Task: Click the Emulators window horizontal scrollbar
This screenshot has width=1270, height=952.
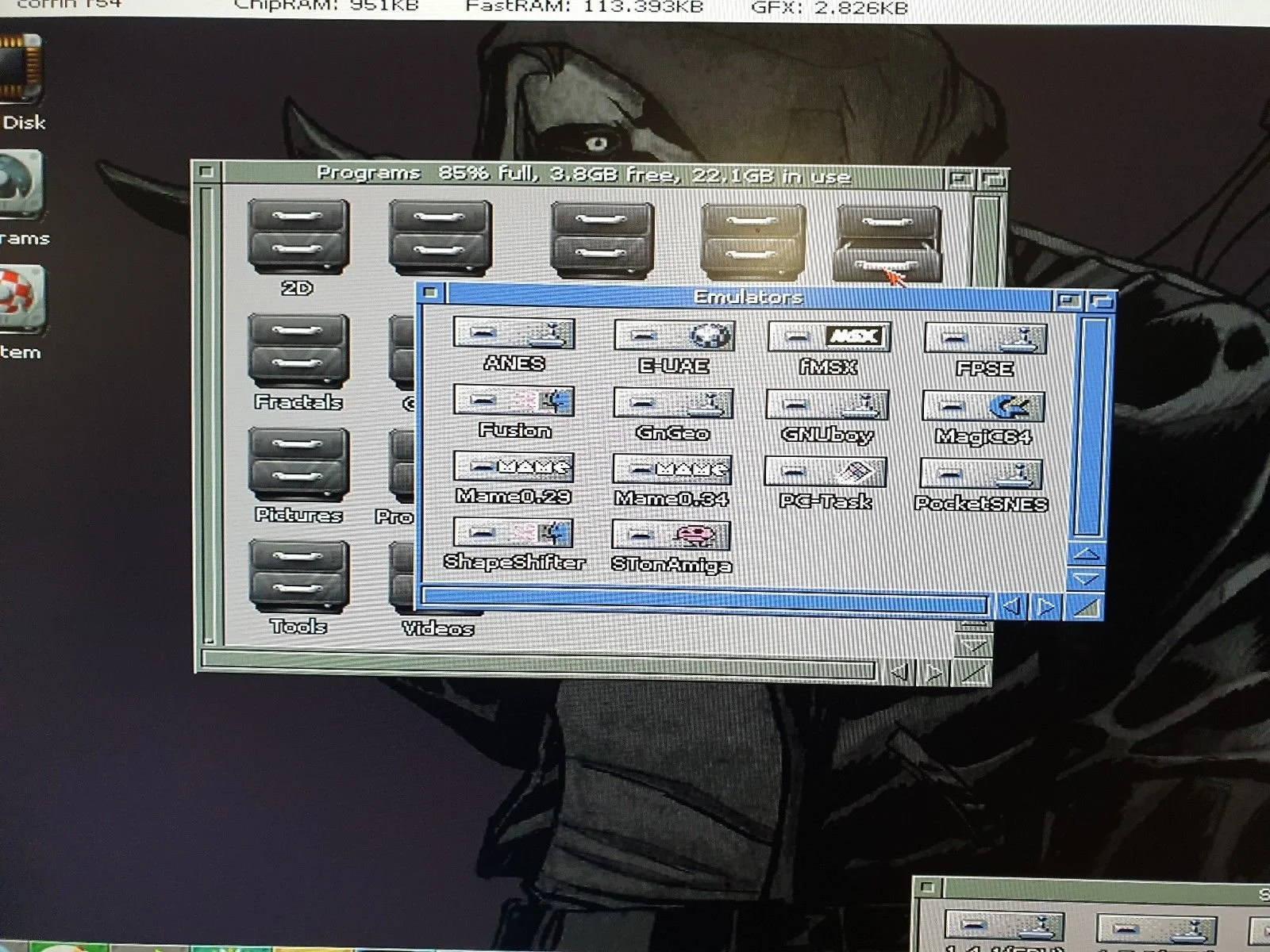Action: click(705, 601)
